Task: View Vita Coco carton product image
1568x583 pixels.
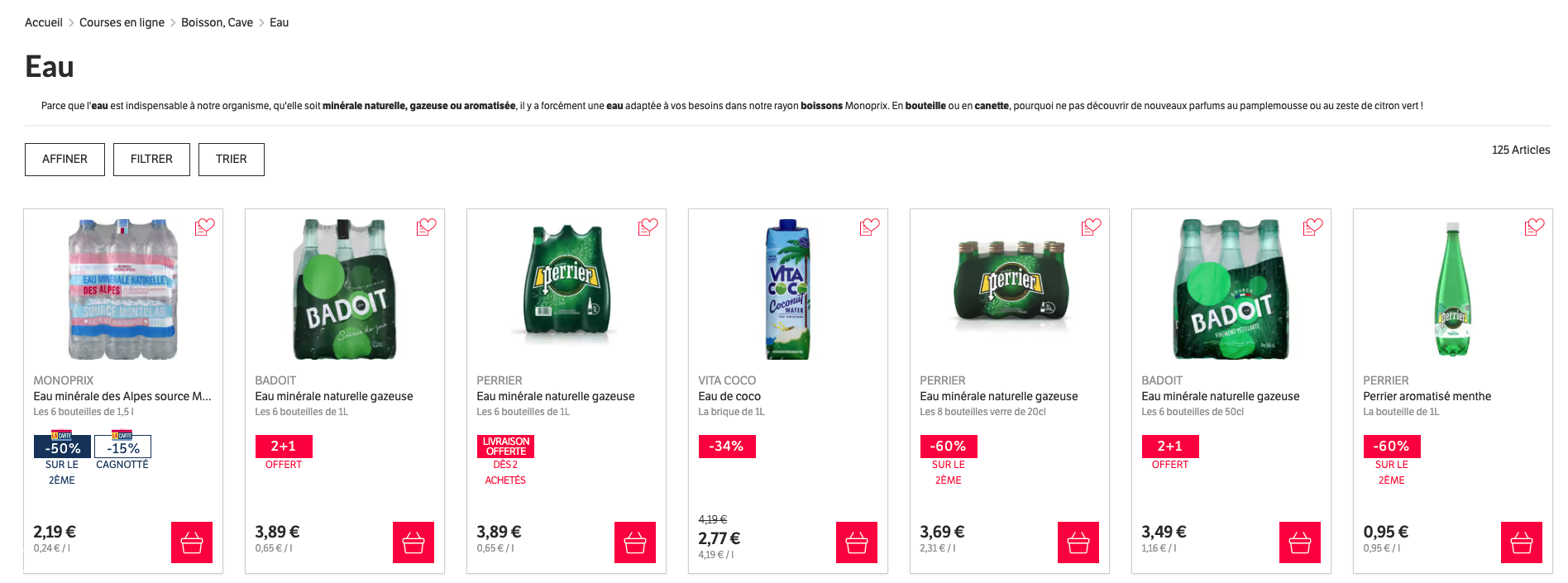Action: click(787, 289)
